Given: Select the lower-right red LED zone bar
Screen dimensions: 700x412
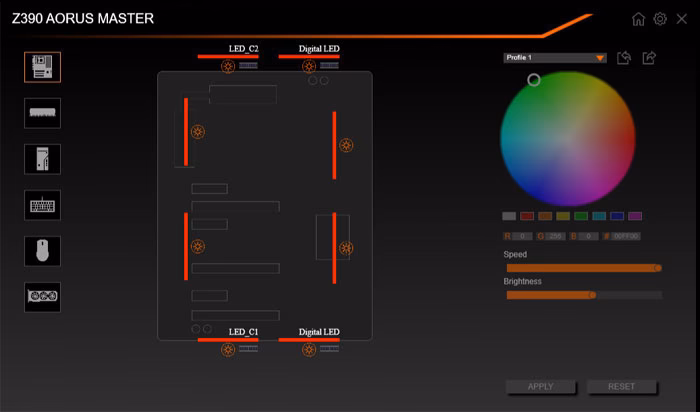Looking at the screenshot, I should pos(334,248).
